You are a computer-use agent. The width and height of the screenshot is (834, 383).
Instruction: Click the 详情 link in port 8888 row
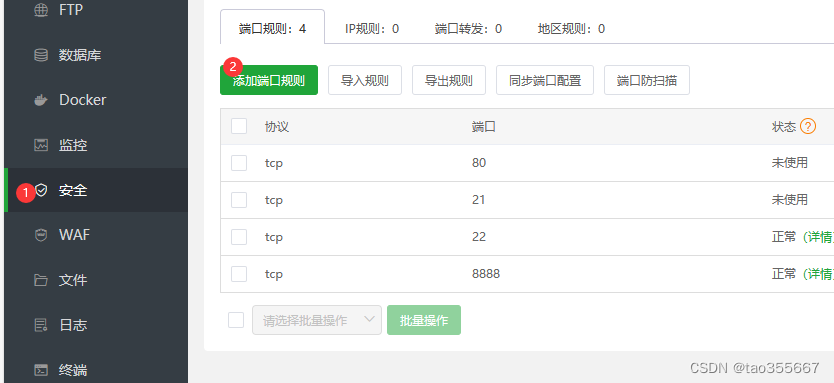(818, 274)
